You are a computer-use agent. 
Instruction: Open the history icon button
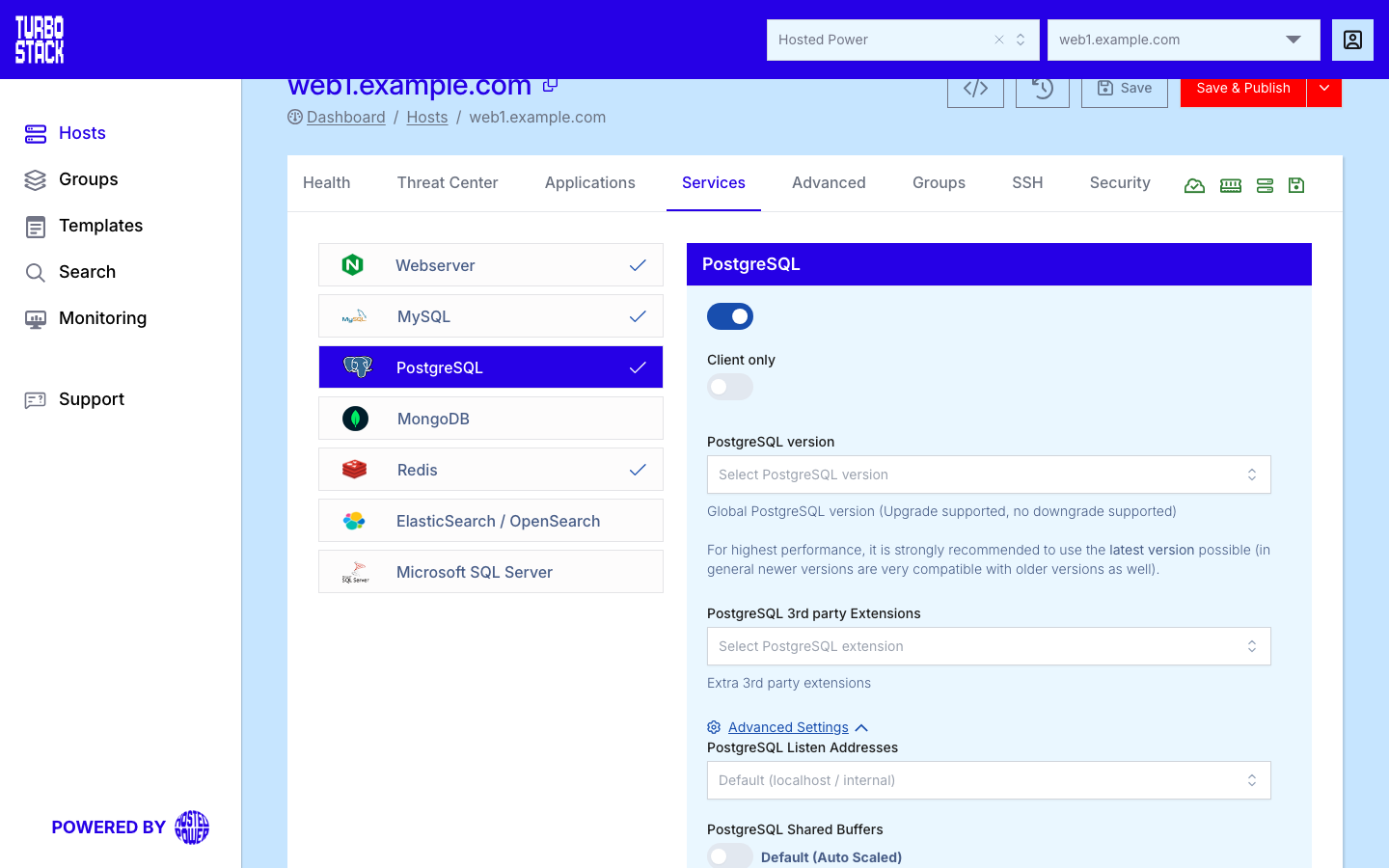click(1043, 89)
